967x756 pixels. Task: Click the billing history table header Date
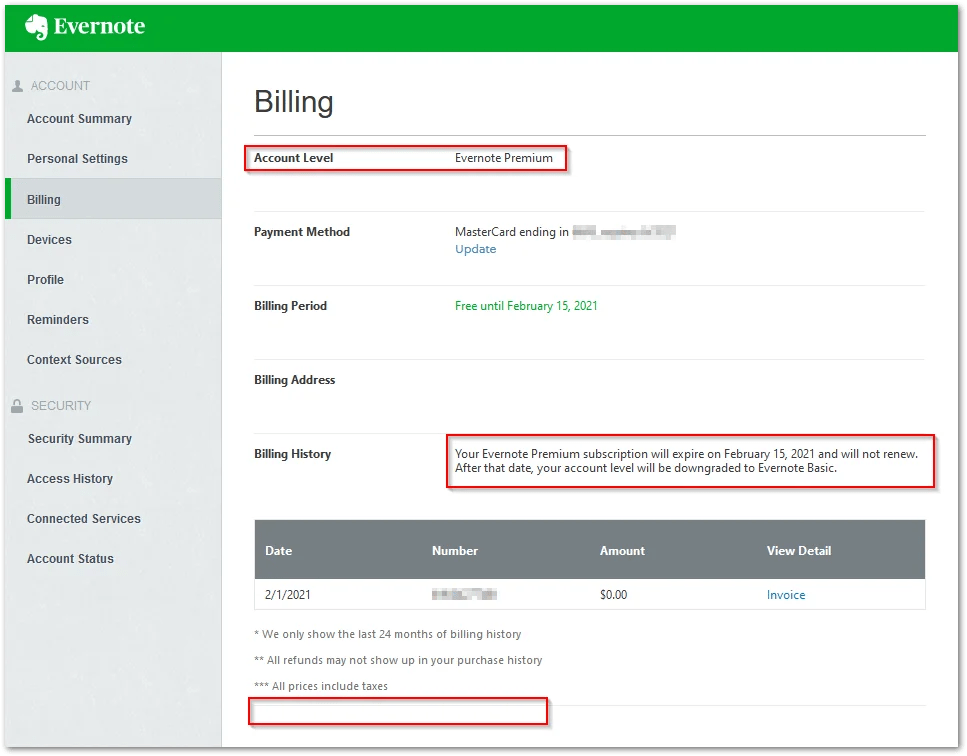278,550
